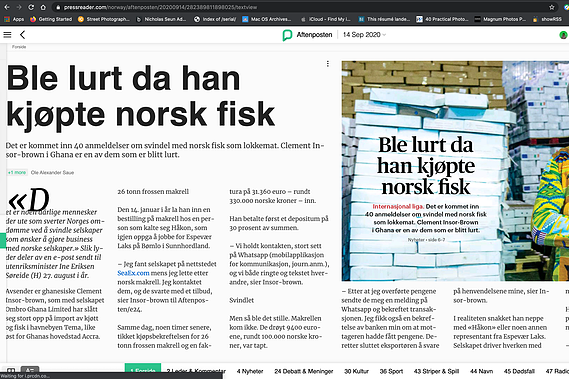The width and height of the screenshot is (569, 379).
Task: Open the green user profile icon
Action: coord(563,35)
